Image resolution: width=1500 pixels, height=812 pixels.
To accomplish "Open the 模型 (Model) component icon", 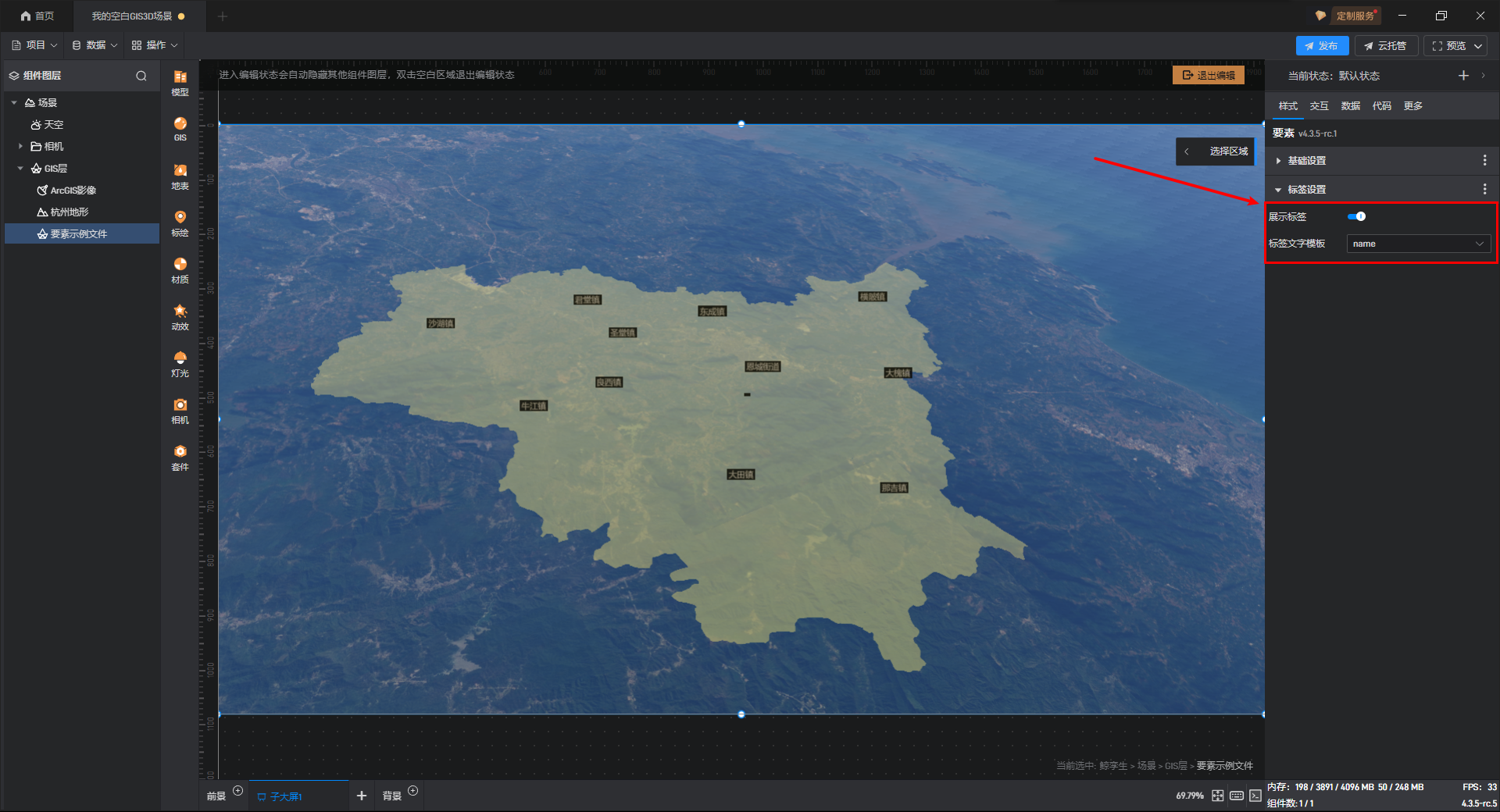I will pyautogui.click(x=180, y=81).
